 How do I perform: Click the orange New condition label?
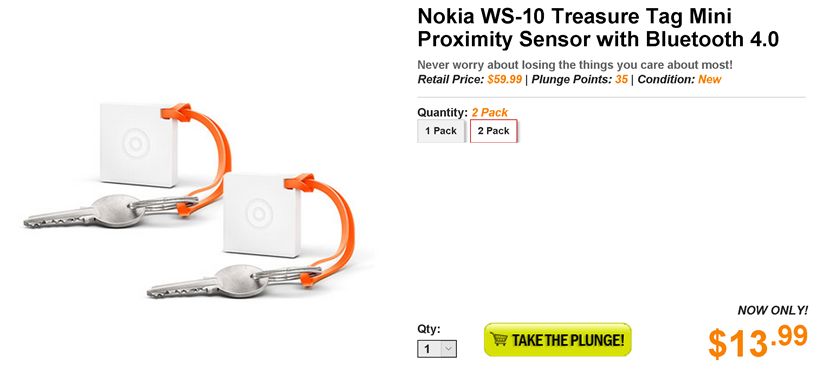710,80
